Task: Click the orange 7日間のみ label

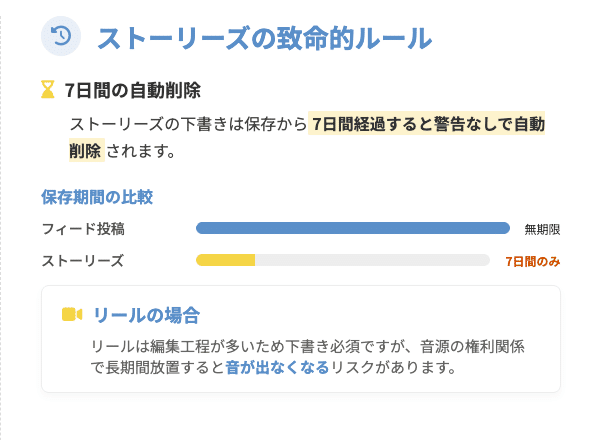Action: click(x=532, y=261)
